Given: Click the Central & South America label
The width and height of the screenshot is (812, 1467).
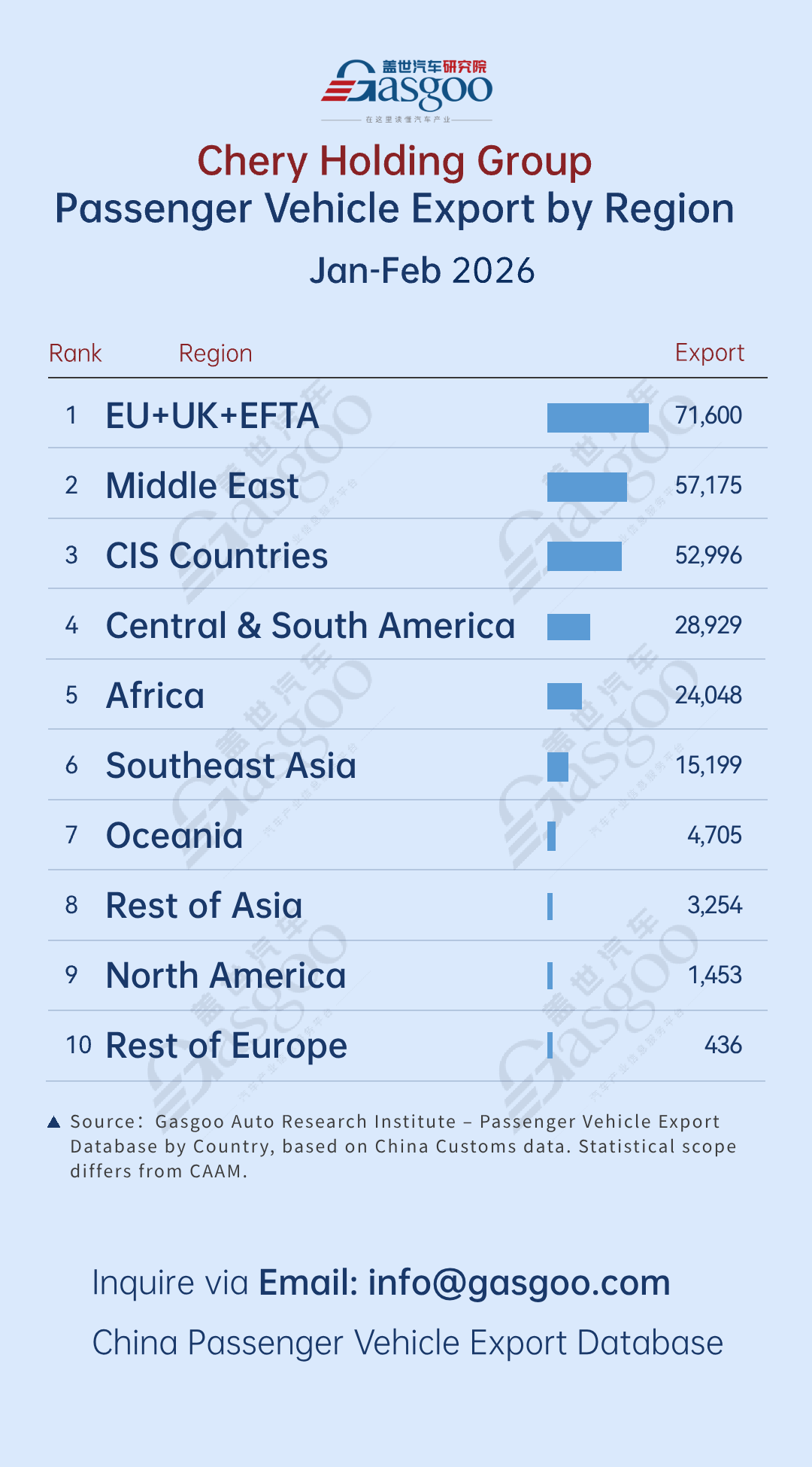Looking at the screenshot, I should [x=310, y=626].
